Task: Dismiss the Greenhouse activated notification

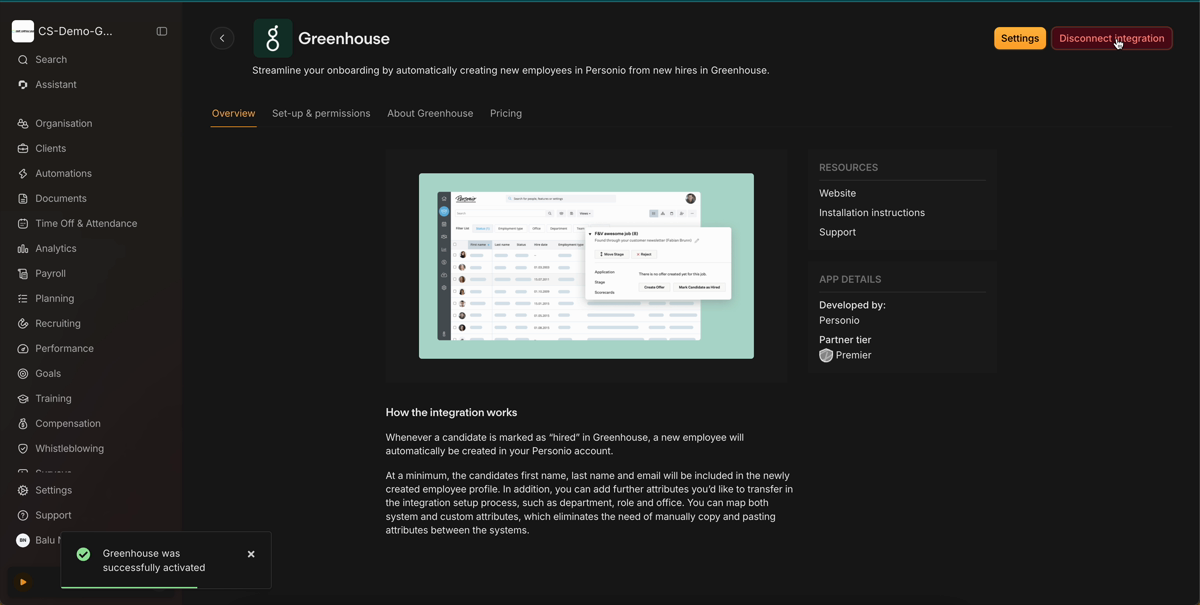Action: (x=251, y=554)
